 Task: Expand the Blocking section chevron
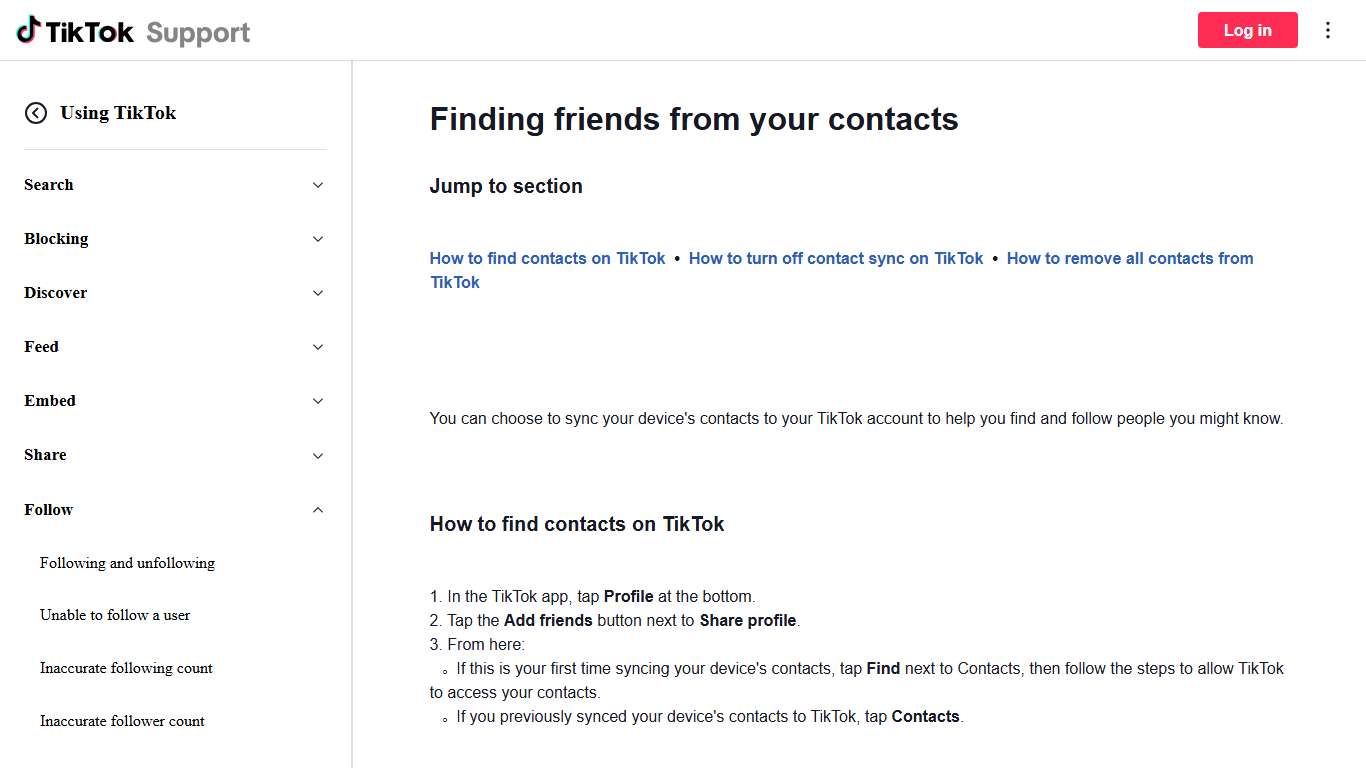[318, 239]
